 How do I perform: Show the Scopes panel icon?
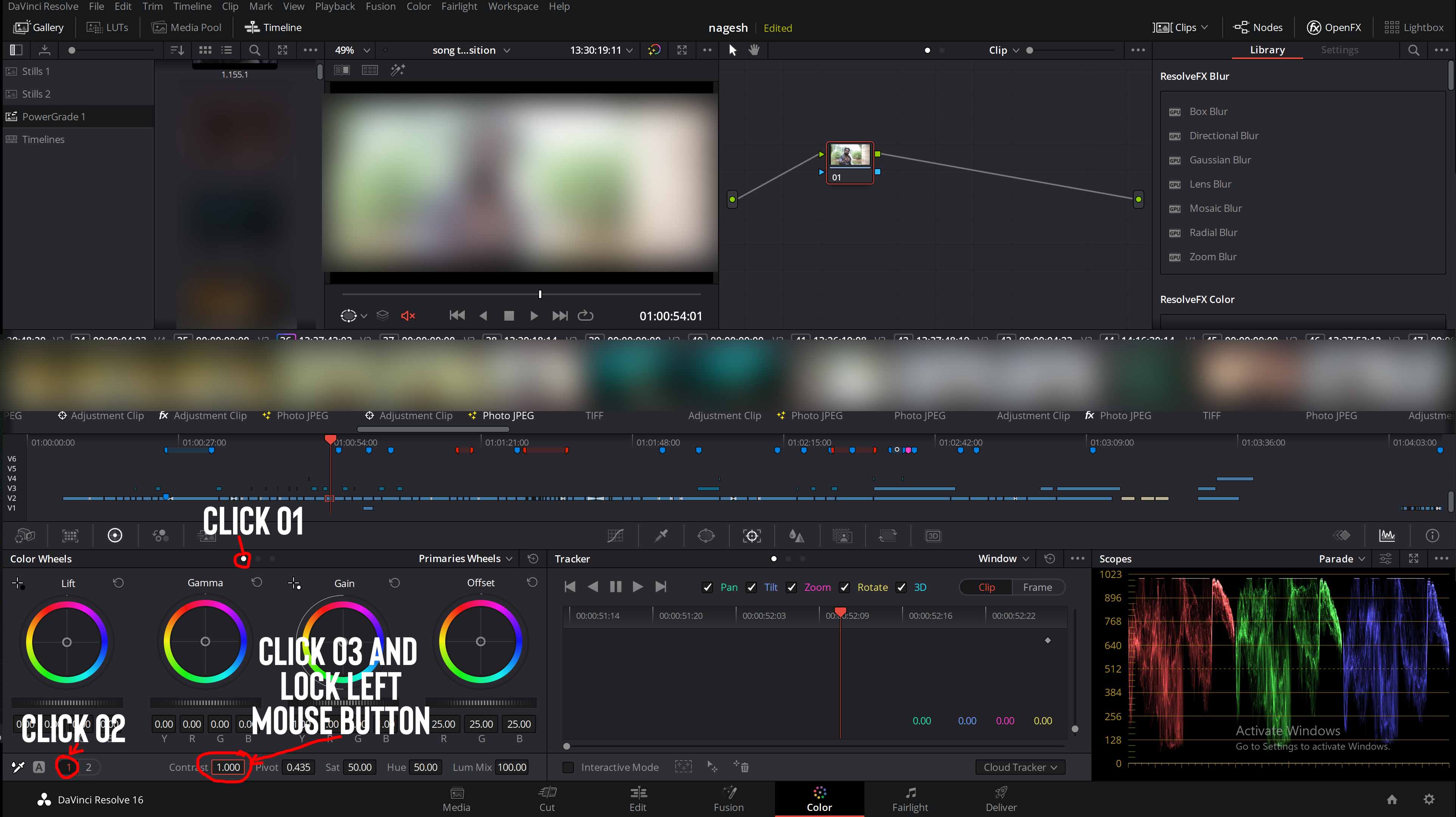pyautogui.click(x=1387, y=535)
